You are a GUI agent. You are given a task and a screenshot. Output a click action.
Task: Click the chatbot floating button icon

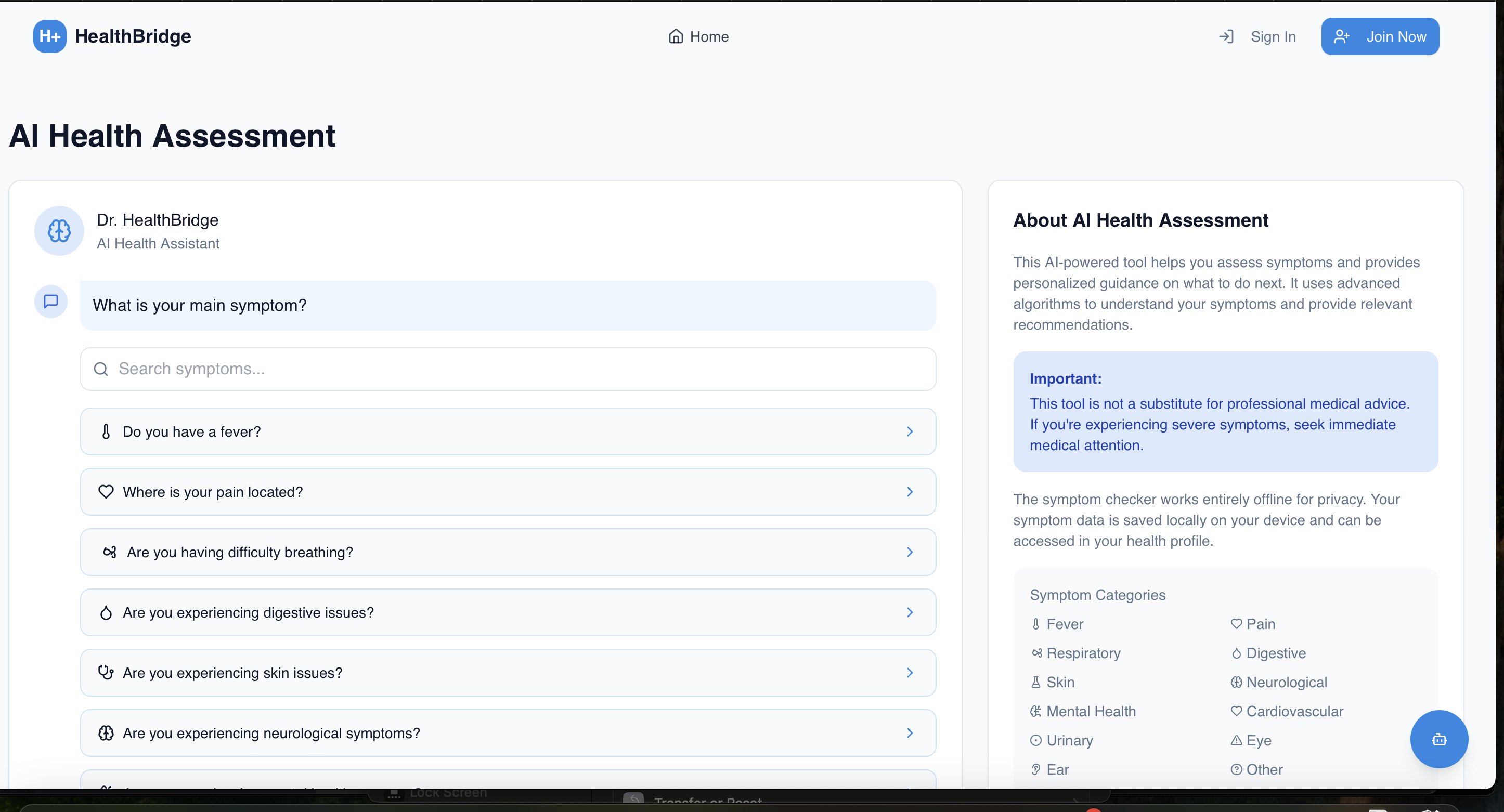click(x=1438, y=739)
